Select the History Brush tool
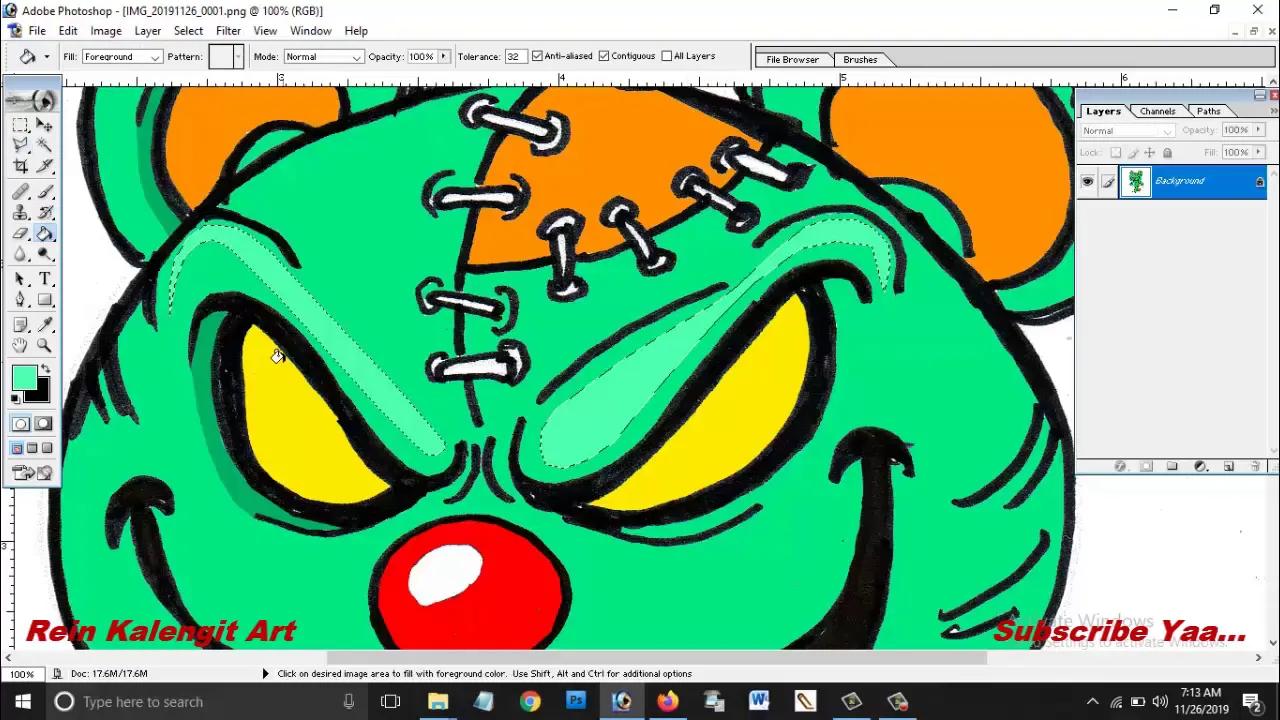This screenshot has height=720, width=1280. 44,212
